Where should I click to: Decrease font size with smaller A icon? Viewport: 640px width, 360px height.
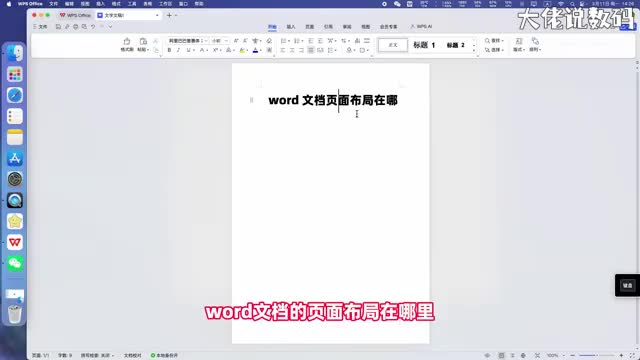click(x=245, y=41)
